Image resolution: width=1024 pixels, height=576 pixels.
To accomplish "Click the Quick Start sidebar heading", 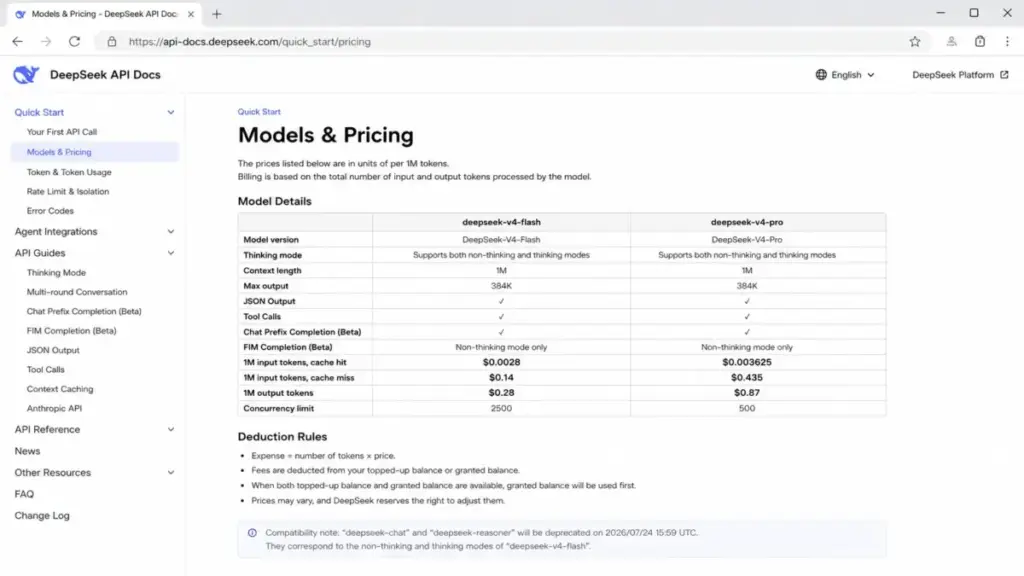I will click(x=39, y=112).
